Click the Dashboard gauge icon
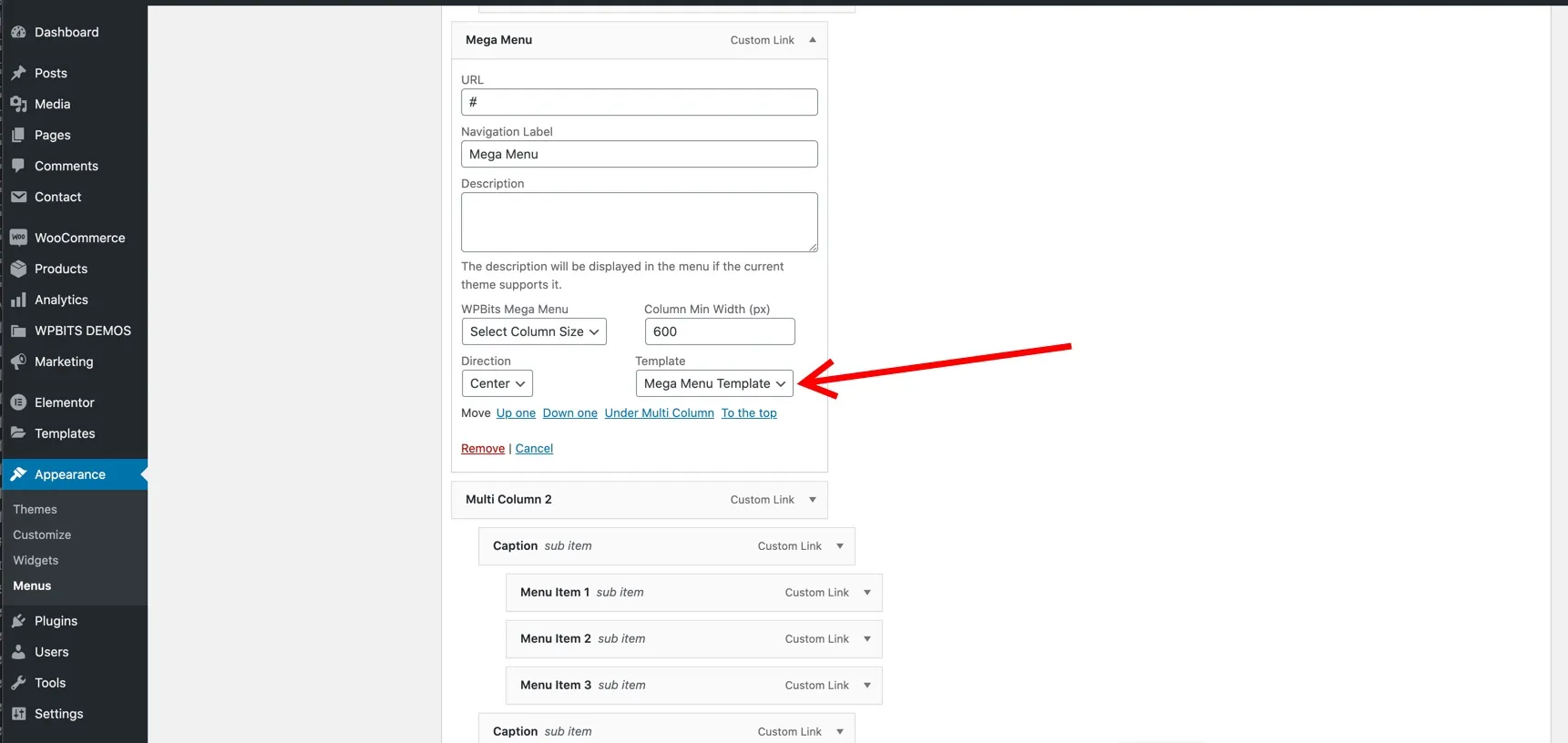The height and width of the screenshot is (743, 1568). [18, 32]
